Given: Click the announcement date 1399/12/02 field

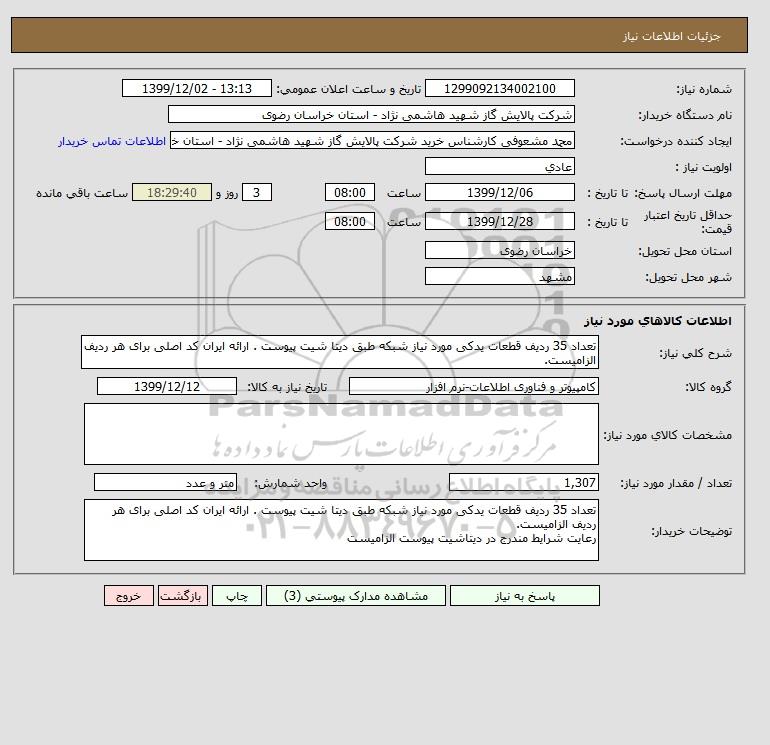Looking at the screenshot, I should [196, 88].
